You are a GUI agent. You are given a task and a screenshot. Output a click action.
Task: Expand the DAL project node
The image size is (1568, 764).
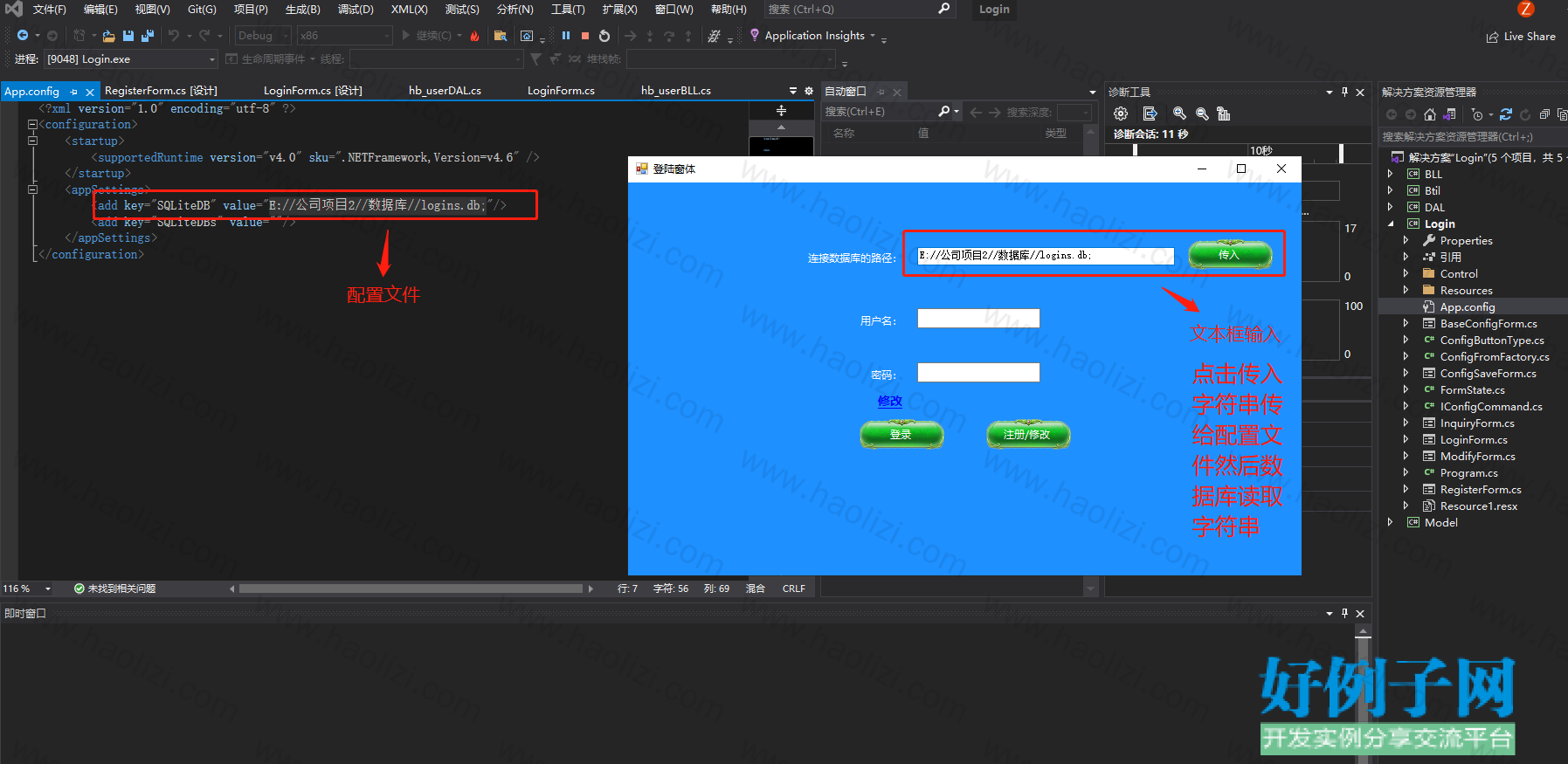(x=1390, y=207)
